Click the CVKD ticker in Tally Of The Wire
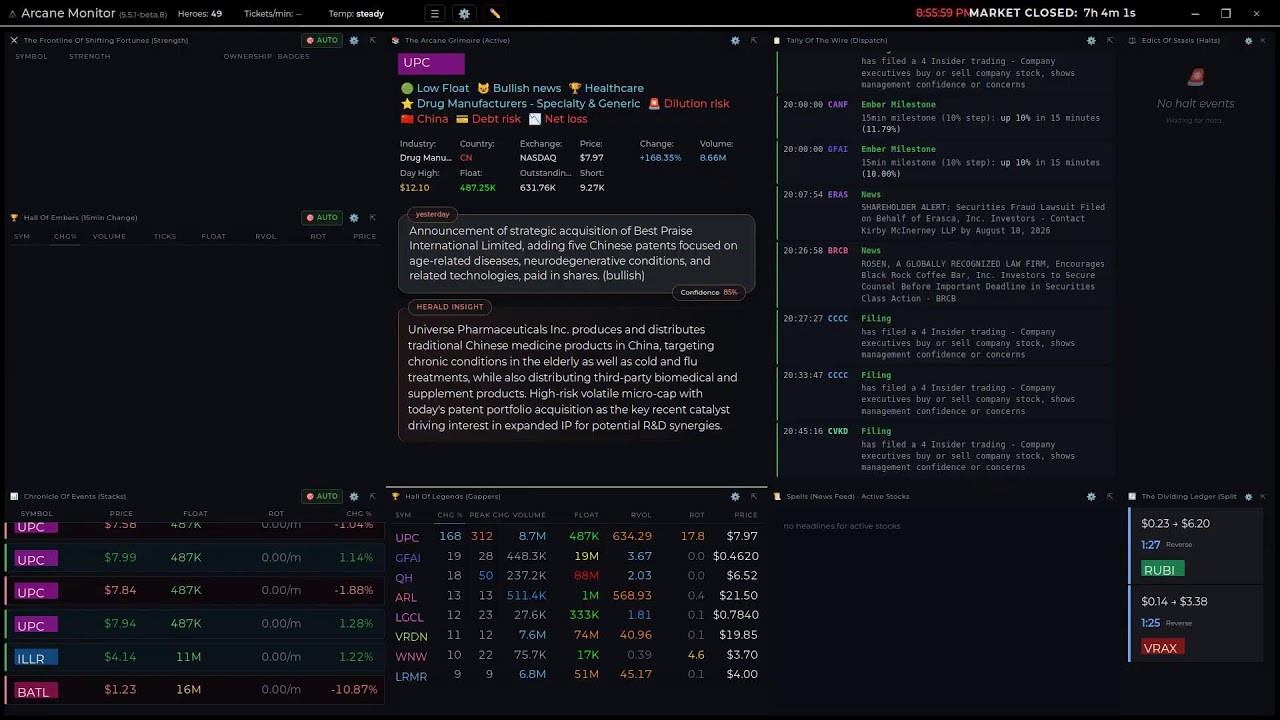This screenshot has width=1280, height=720. tap(838, 431)
